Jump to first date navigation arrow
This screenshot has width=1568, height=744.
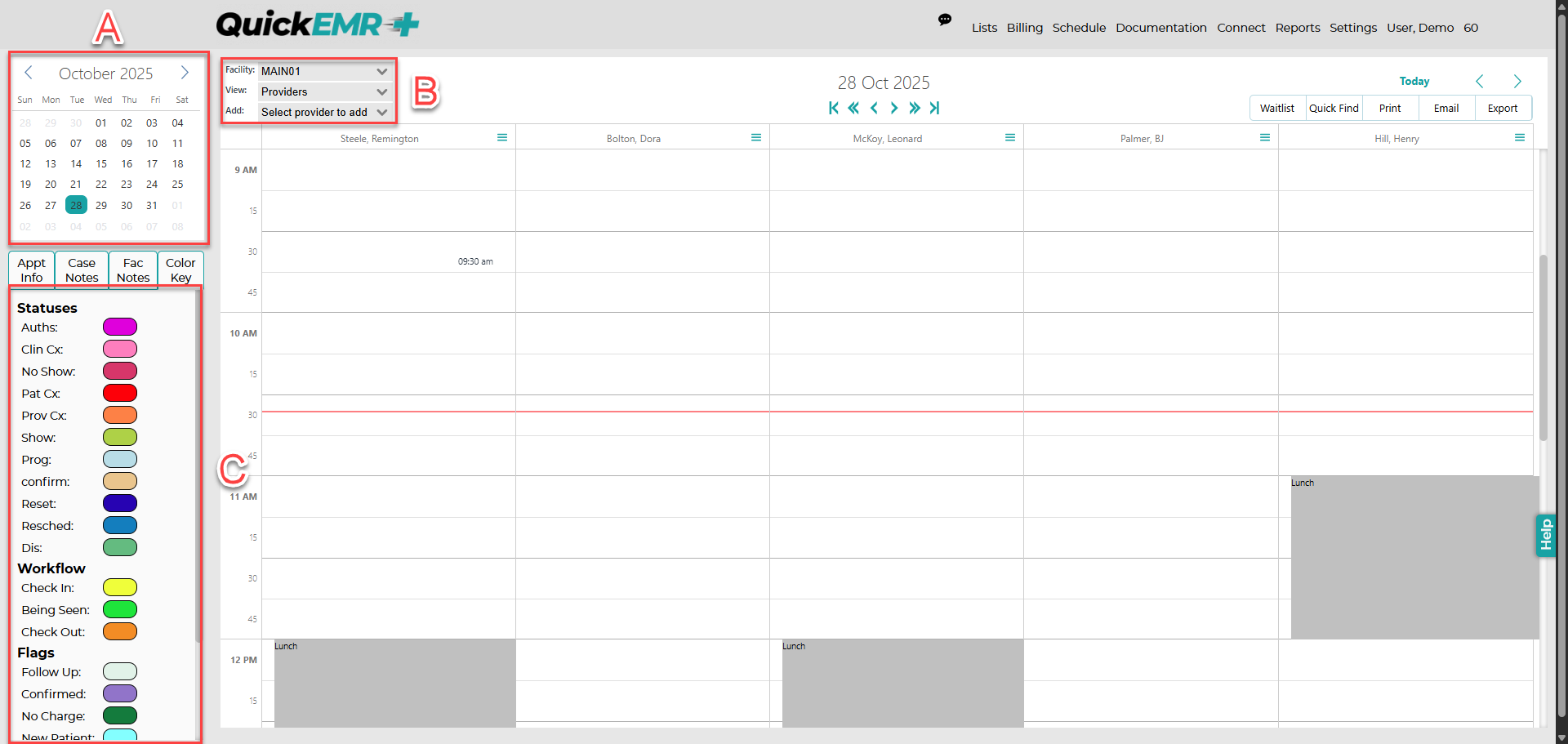[833, 108]
